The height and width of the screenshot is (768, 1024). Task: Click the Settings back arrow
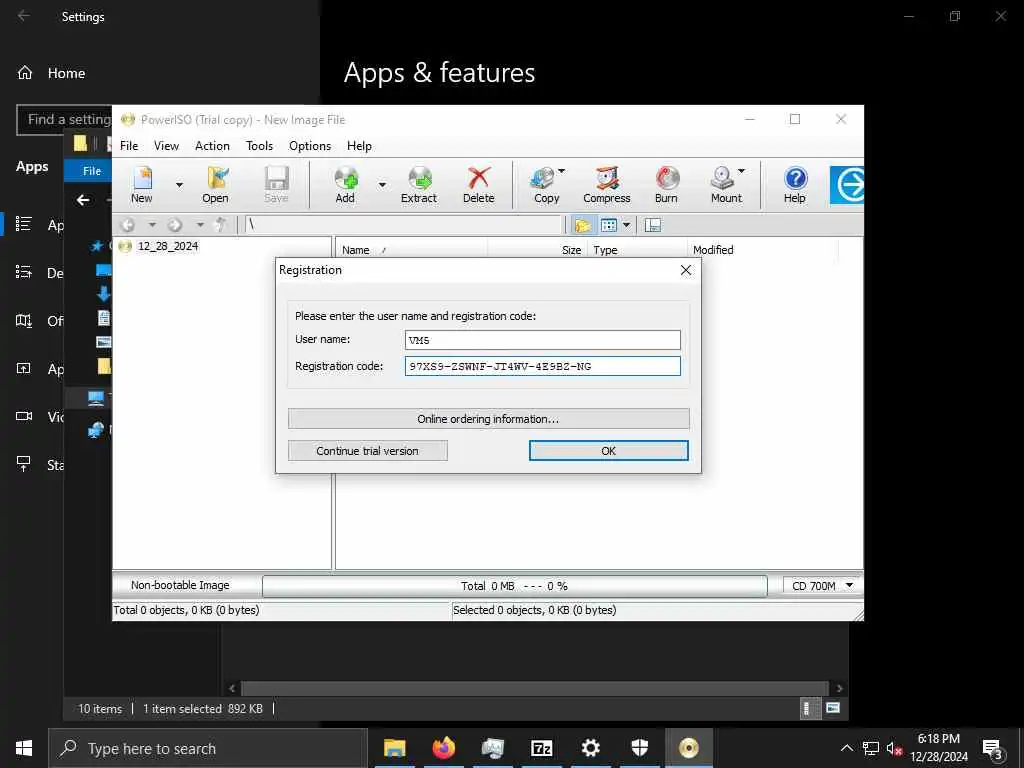click(24, 16)
